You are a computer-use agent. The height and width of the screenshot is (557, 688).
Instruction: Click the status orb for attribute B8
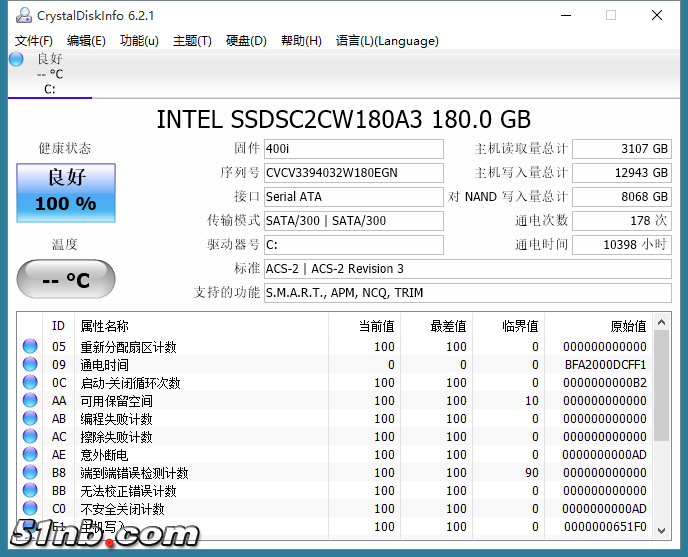[x=30, y=472]
